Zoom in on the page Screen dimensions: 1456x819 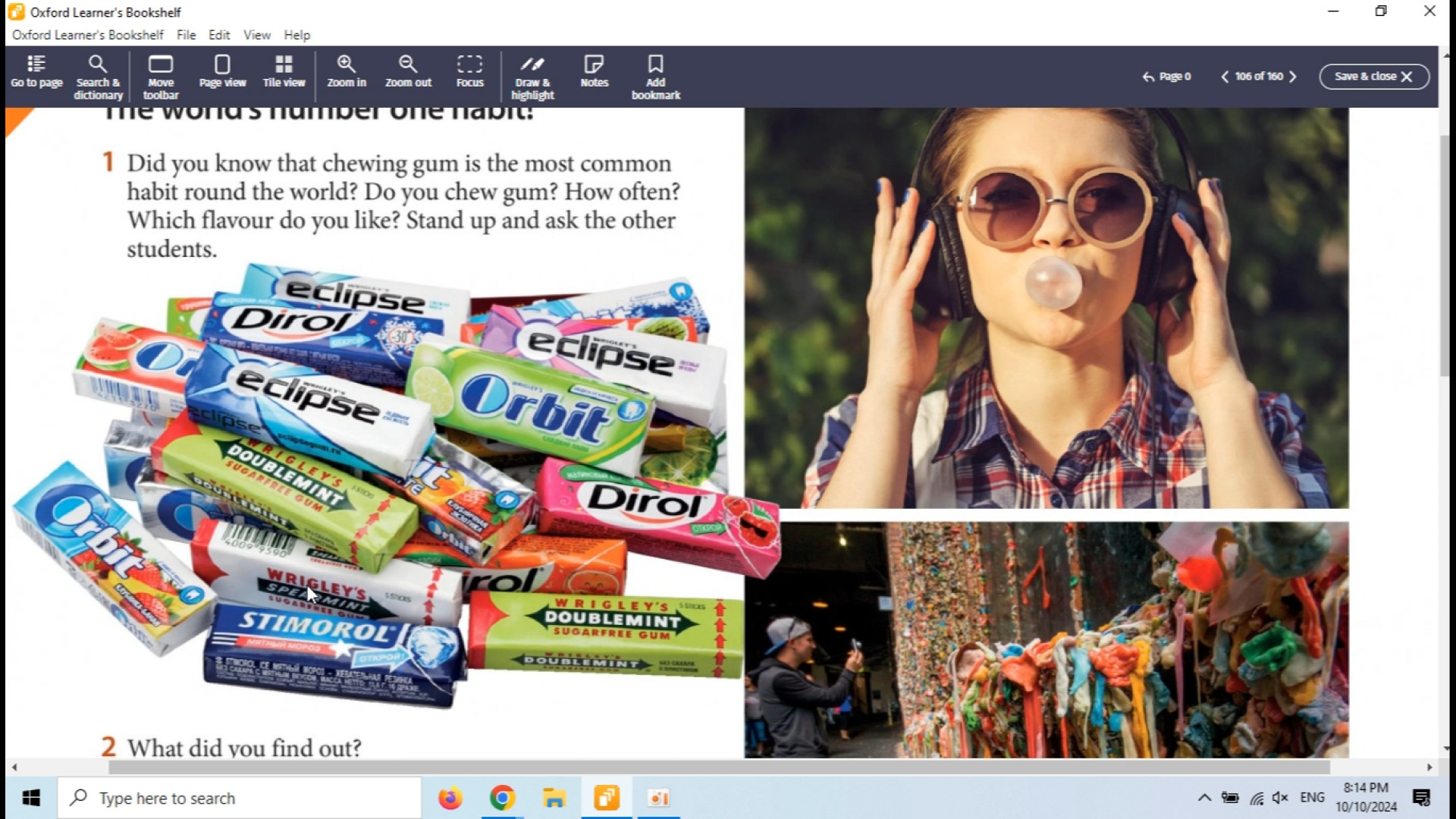pyautogui.click(x=347, y=73)
